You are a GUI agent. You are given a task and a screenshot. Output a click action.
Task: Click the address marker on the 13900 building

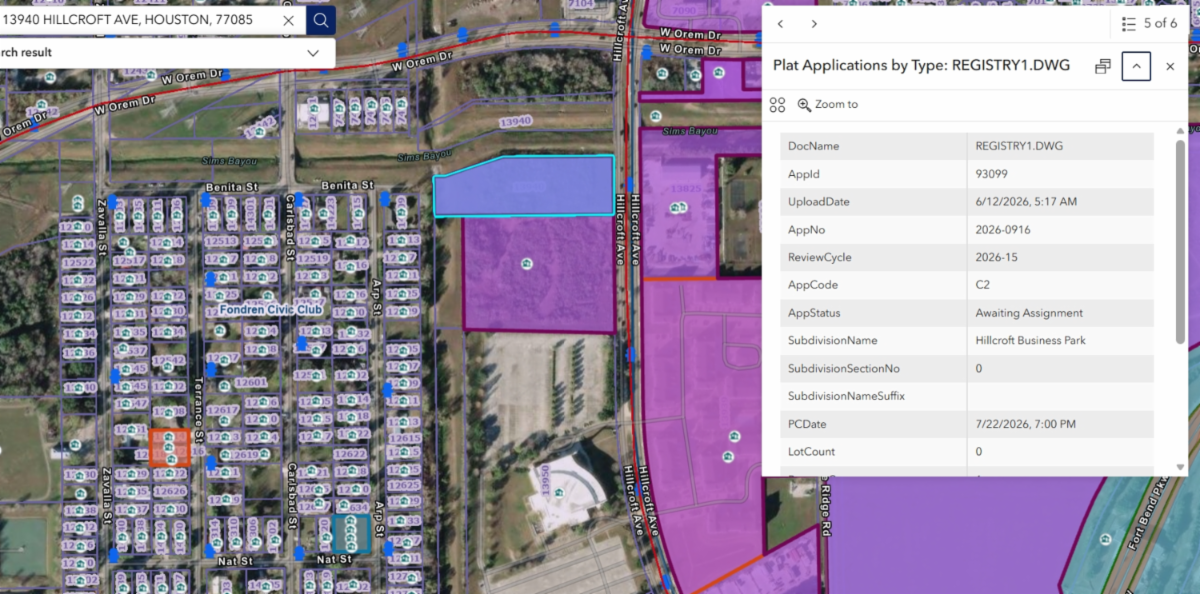tap(560, 492)
